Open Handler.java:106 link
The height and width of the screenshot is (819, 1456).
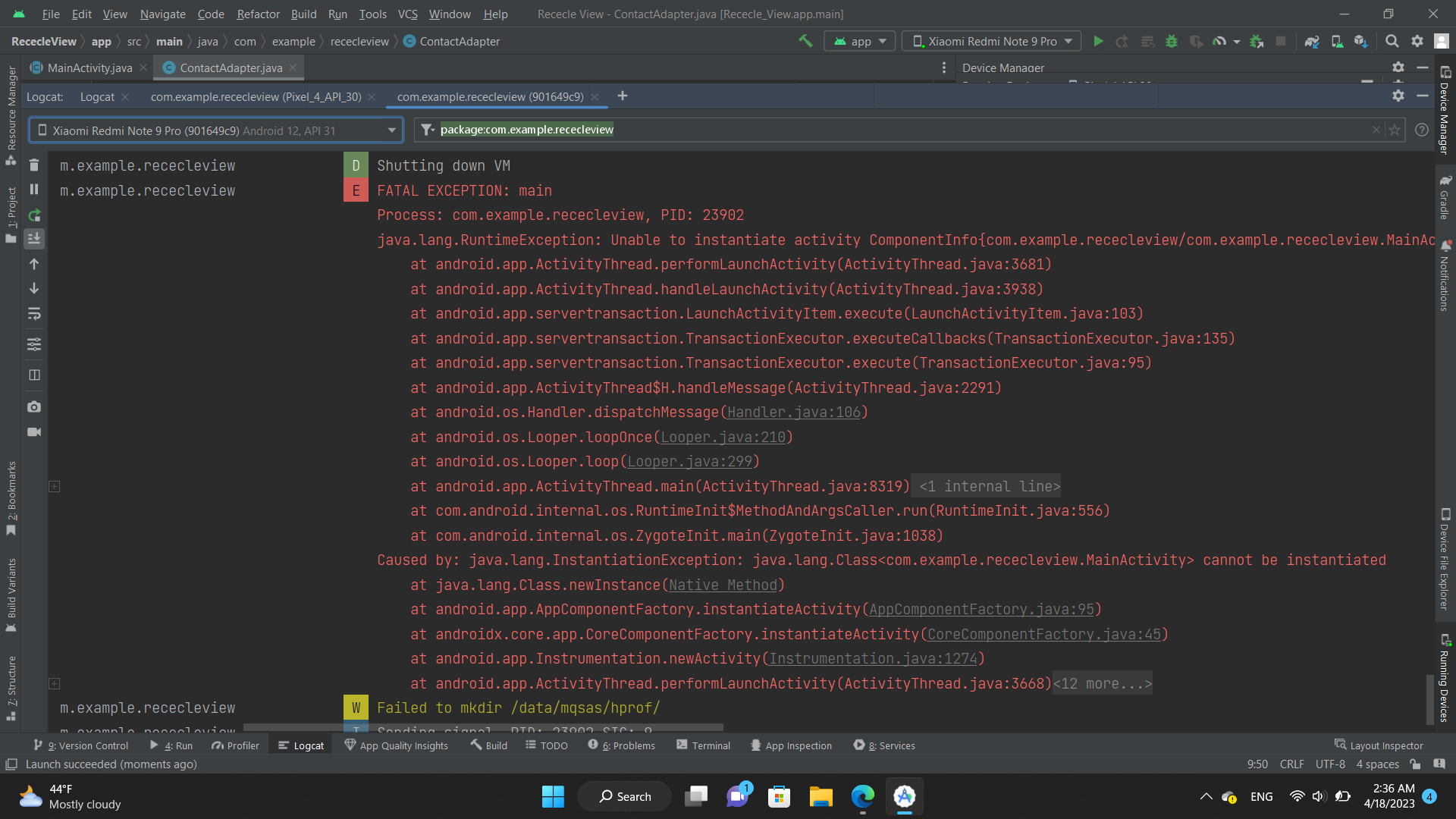[794, 412]
